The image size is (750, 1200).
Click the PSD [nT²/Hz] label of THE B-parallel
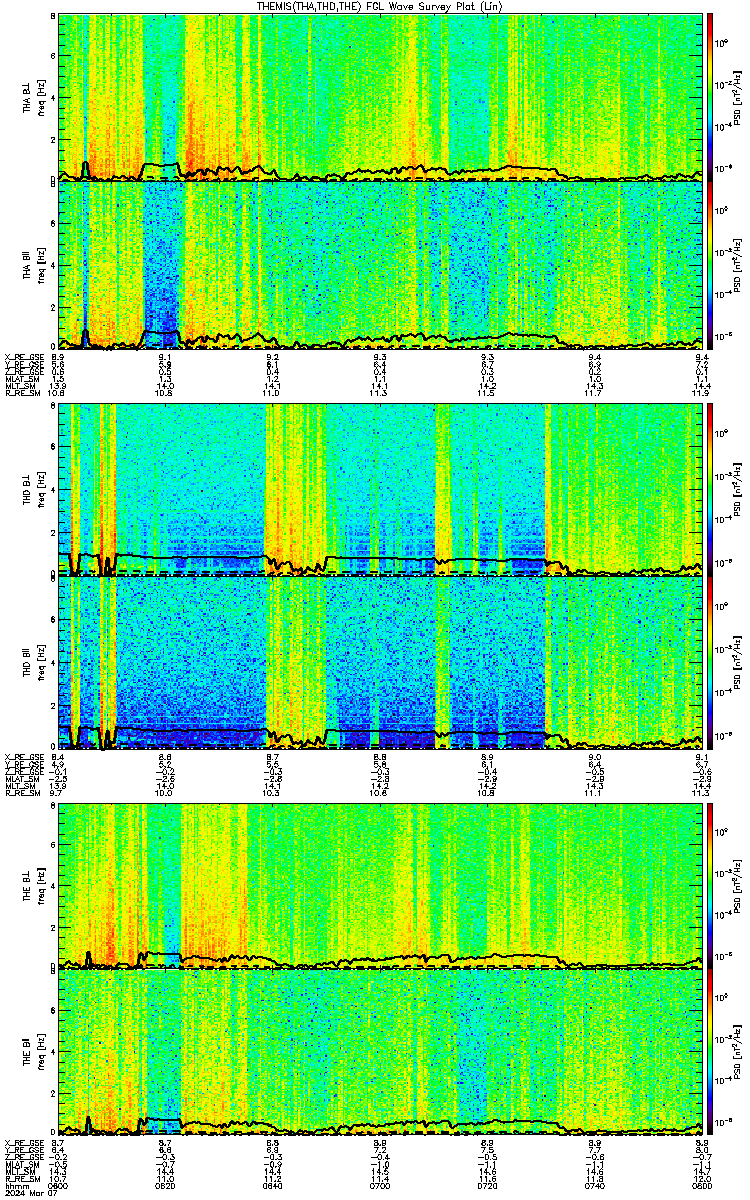[x=735, y=1051]
